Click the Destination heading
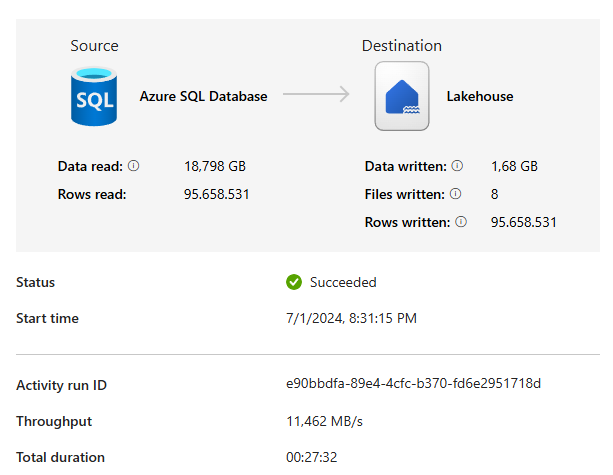Screen dimensions: 613x475 pos(401,46)
